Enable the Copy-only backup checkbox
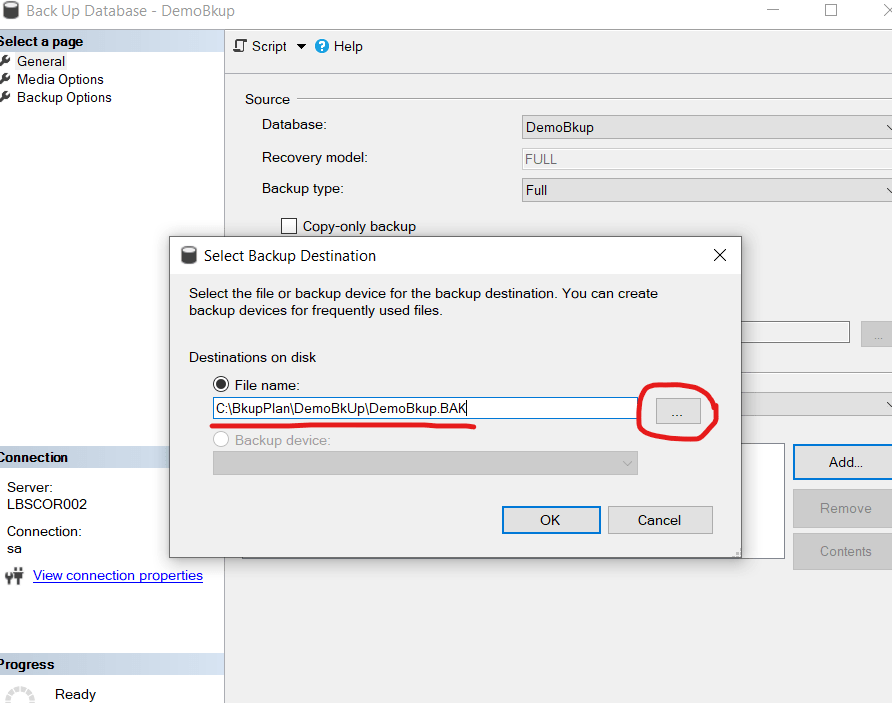892x703 pixels. pos(290,226)
